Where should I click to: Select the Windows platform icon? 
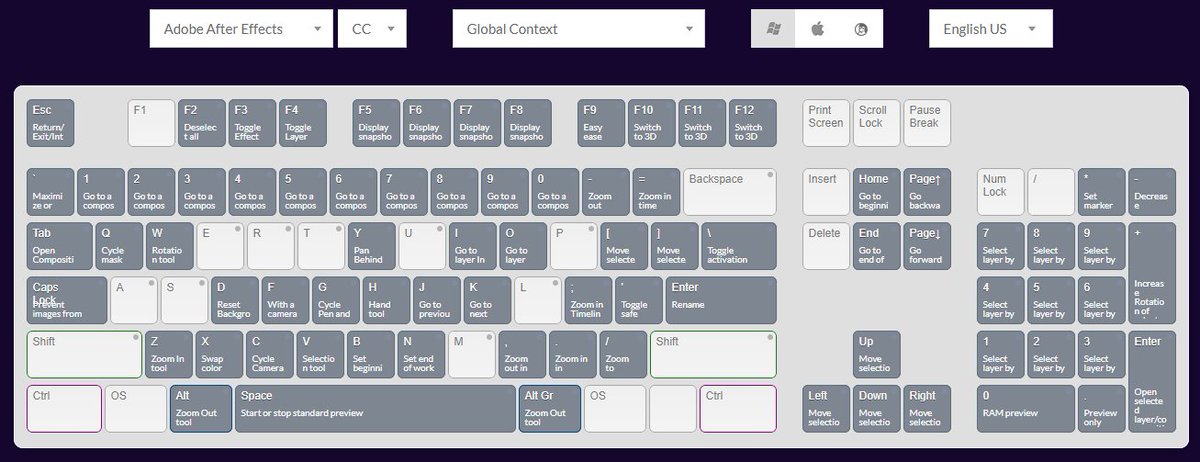pyautogui.click(x=773, y=29)
